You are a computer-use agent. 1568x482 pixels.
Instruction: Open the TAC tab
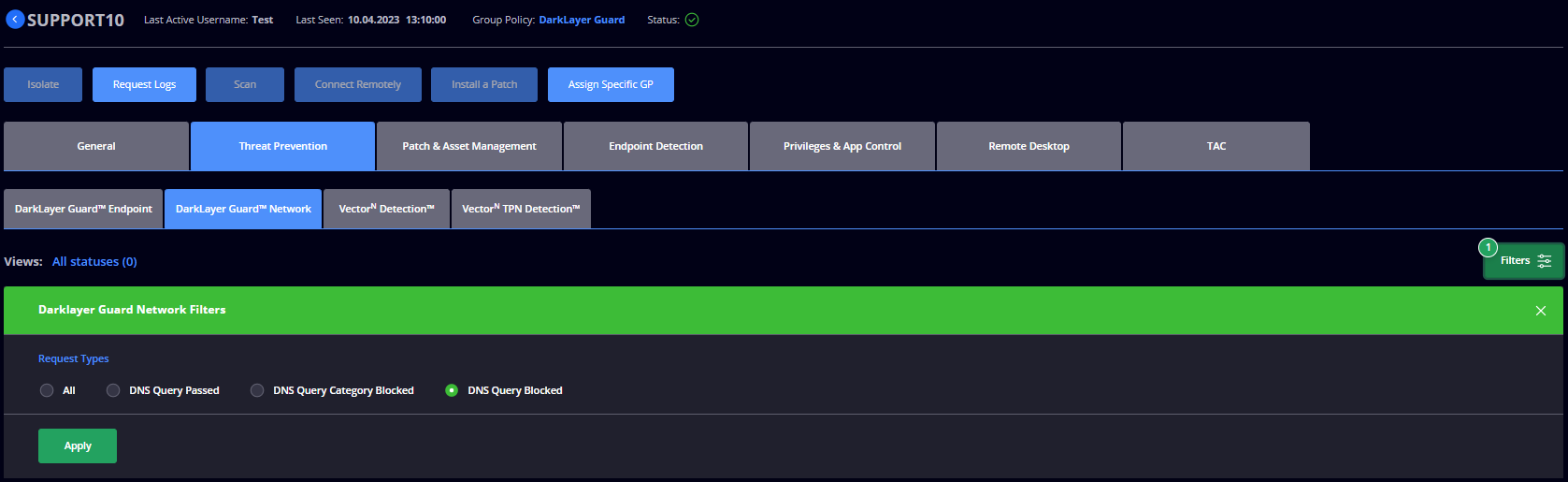point(1216,146)
